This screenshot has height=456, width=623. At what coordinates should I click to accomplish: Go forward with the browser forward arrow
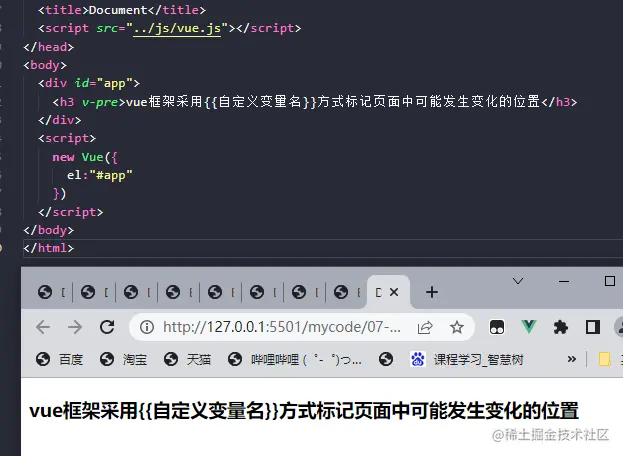point(75,327)
